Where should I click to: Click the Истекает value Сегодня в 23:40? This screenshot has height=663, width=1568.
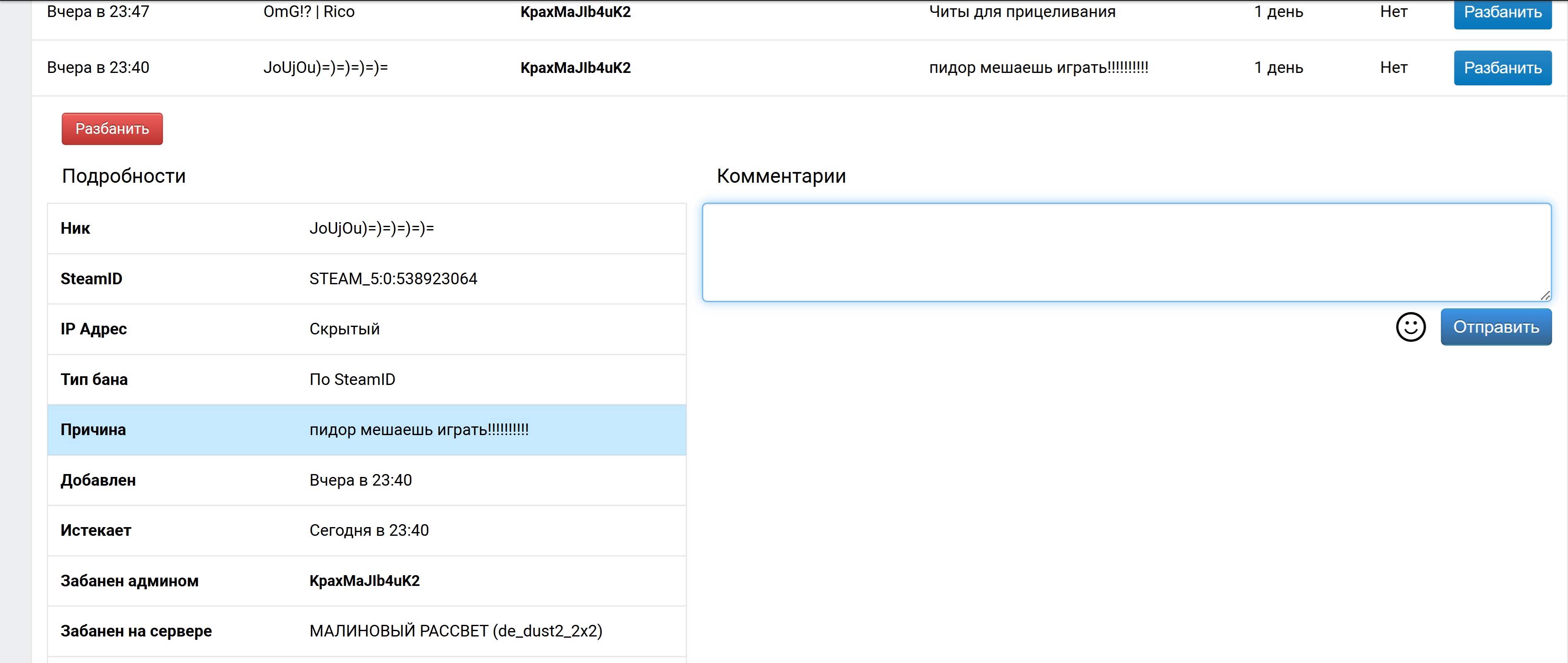pos(368,530)
